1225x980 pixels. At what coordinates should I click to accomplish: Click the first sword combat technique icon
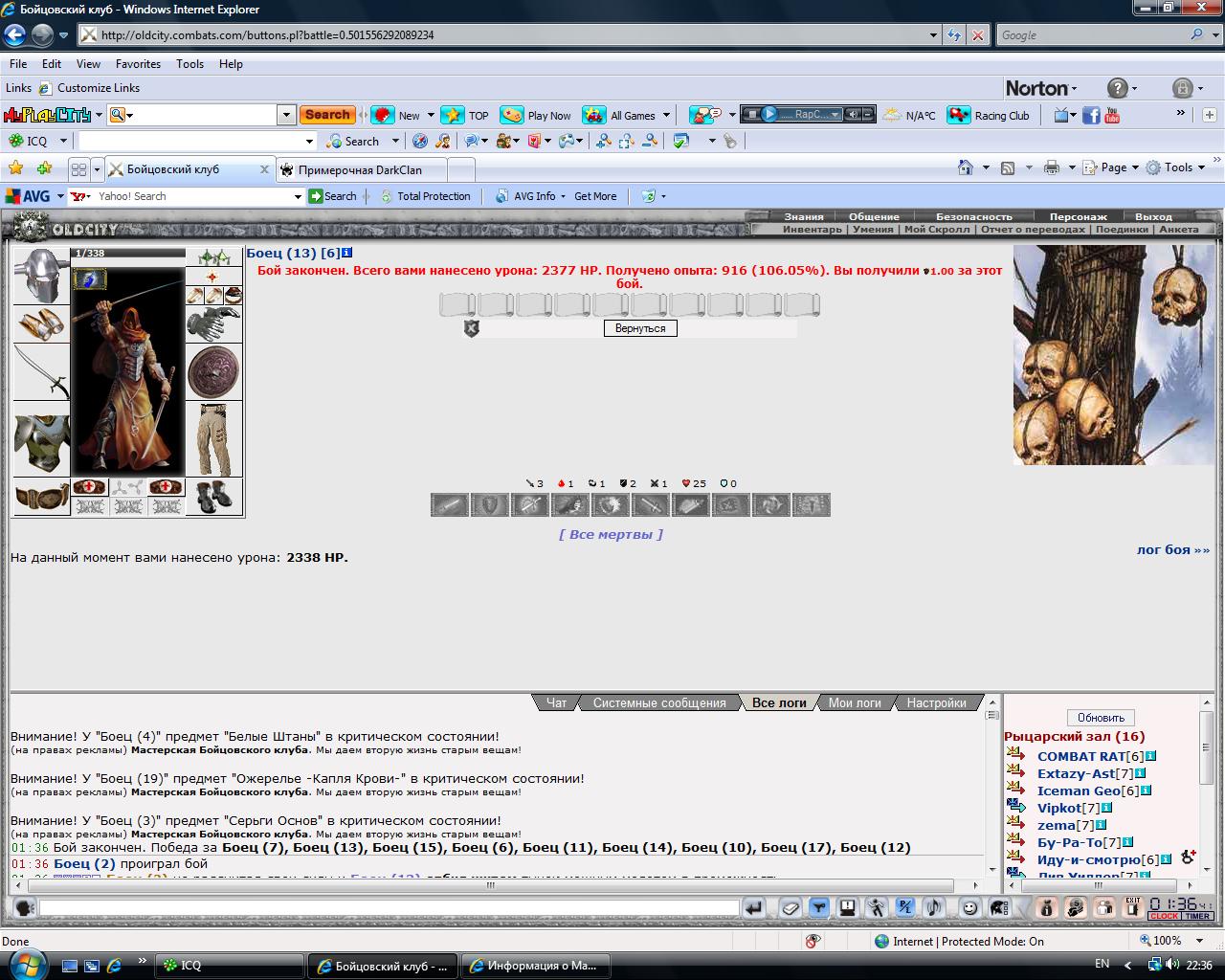450,504
